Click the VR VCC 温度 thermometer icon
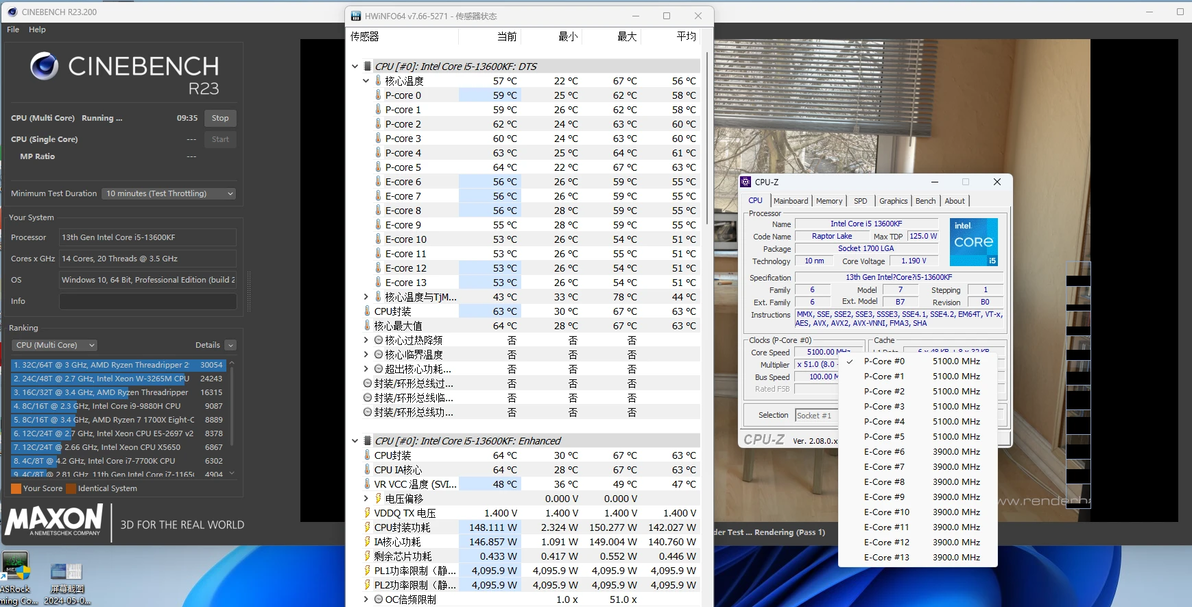 (x=368, y=485)
